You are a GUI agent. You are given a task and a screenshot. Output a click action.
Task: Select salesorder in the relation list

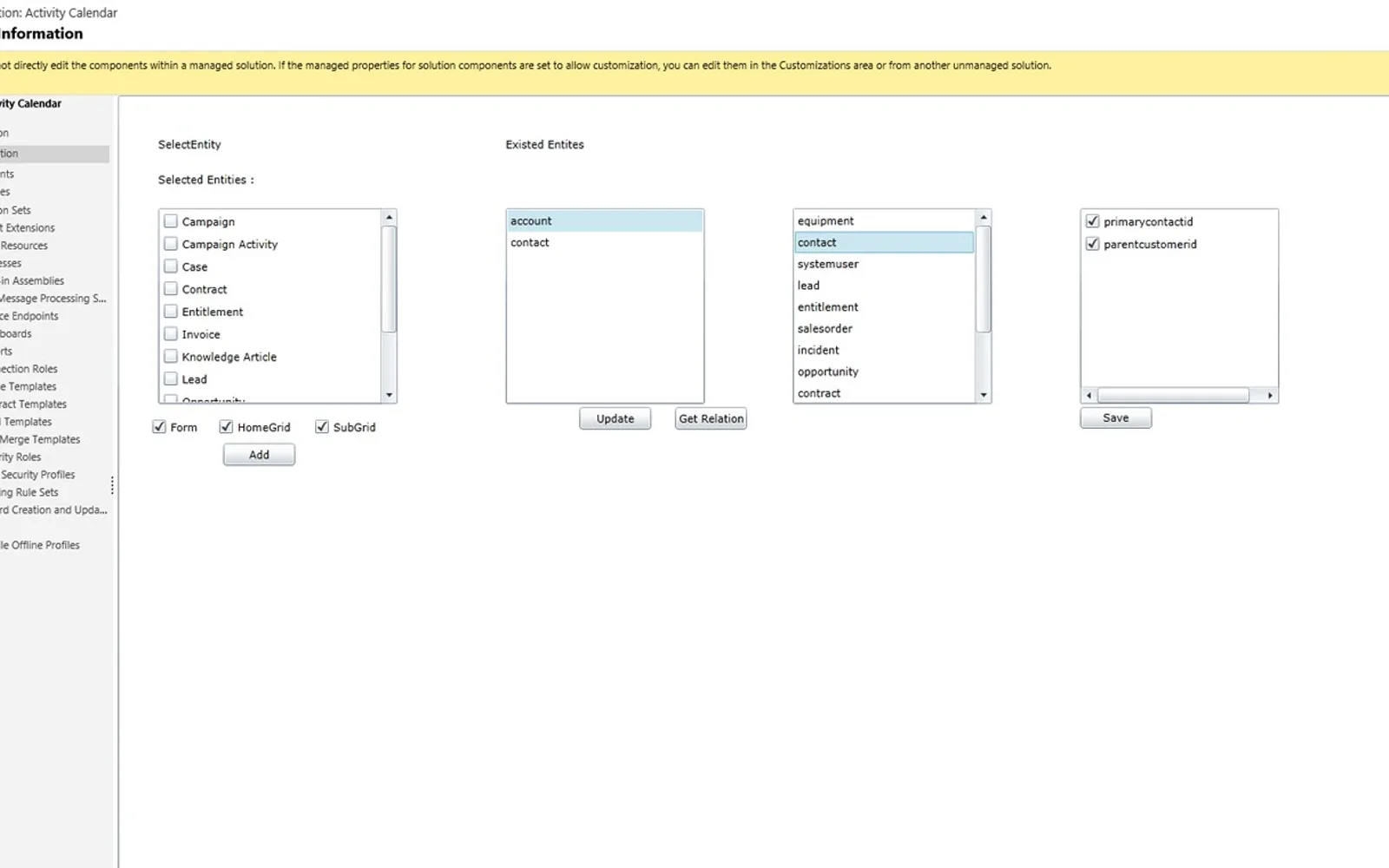point(884,328)
